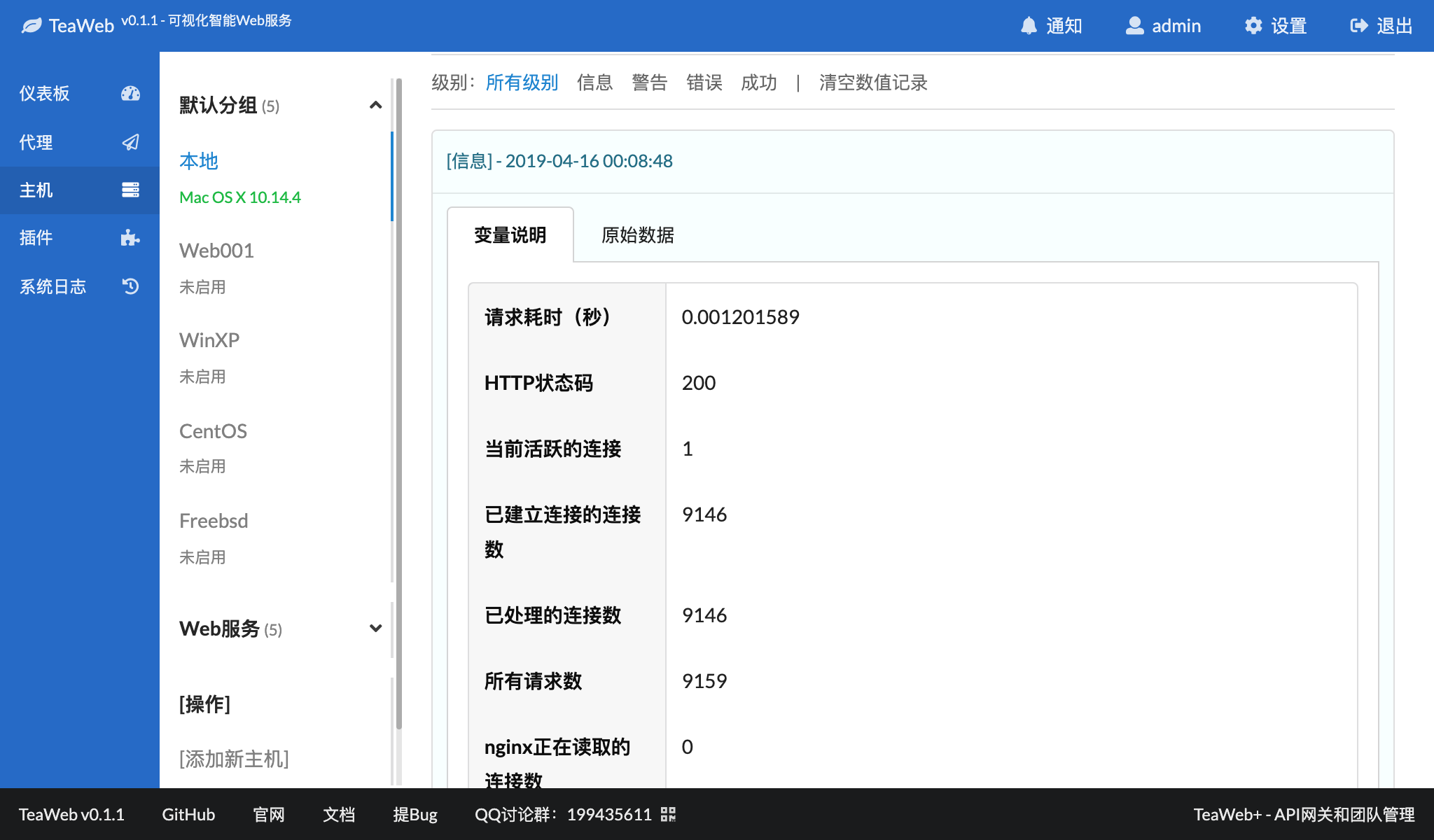The width and height of the screenshot is (1434, 840).
Task: Open the GitHub footer link
Action: click(x=188, y=814)
